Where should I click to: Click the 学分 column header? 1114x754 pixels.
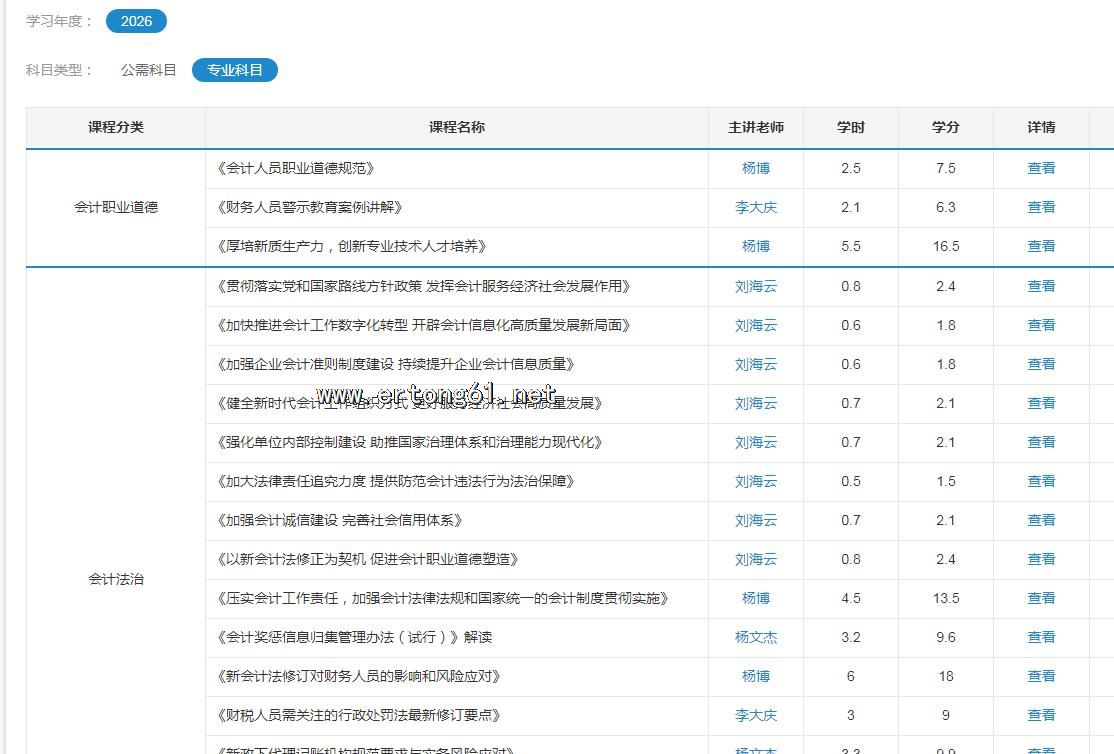pos(946,127)
